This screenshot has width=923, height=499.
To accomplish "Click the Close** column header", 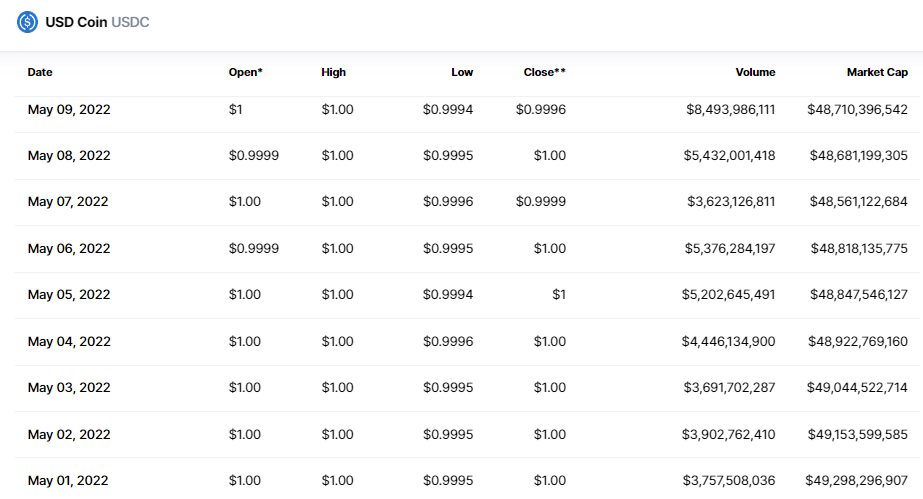I will point(544,72).
